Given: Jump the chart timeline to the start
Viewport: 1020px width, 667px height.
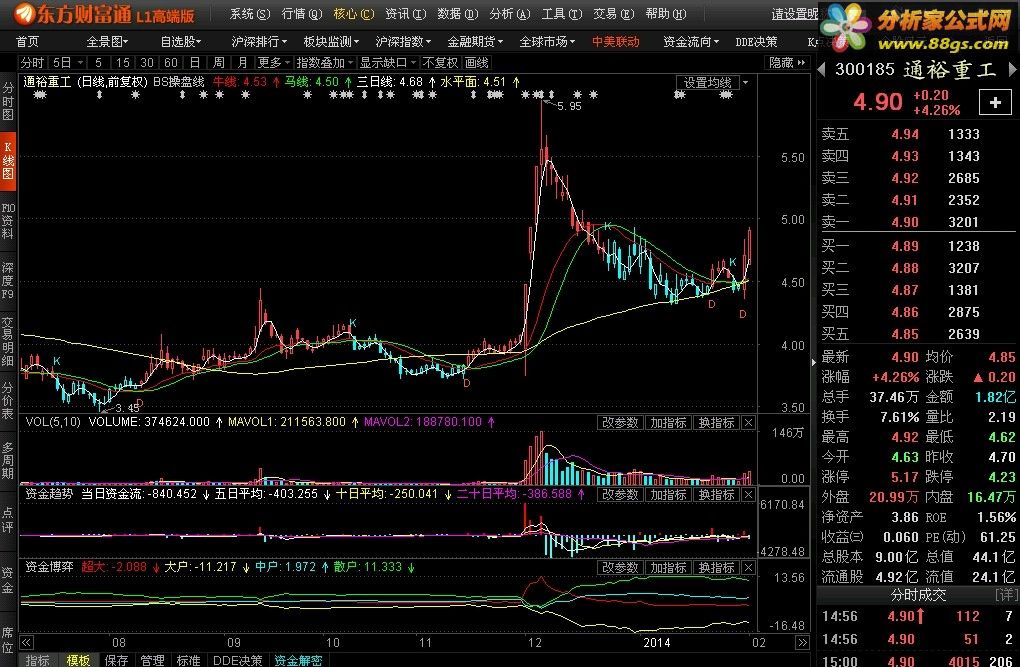Looking at the screenshot, I should (x=26, y=643).
